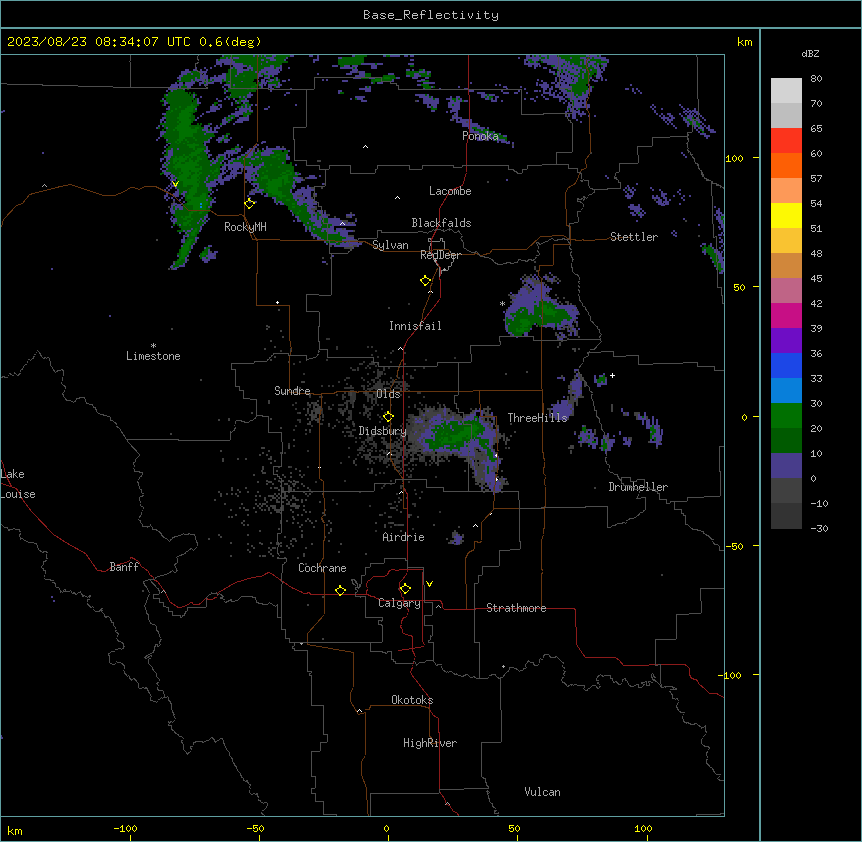Click the Base_Reflectivity title text
The height and width of the screenshot is (842, 862).
431,15
